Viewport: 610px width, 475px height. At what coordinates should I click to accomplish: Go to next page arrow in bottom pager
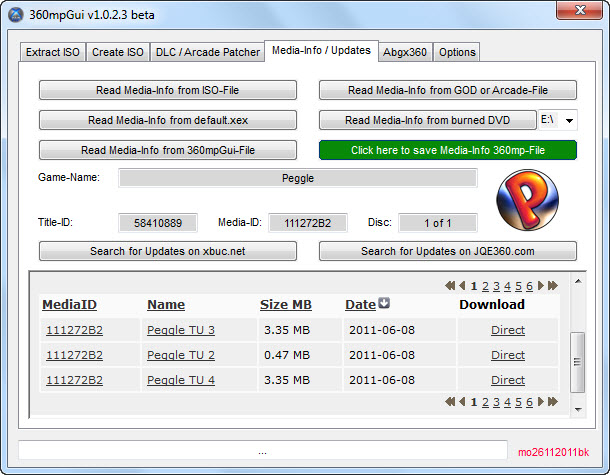(x=541, y=401)
